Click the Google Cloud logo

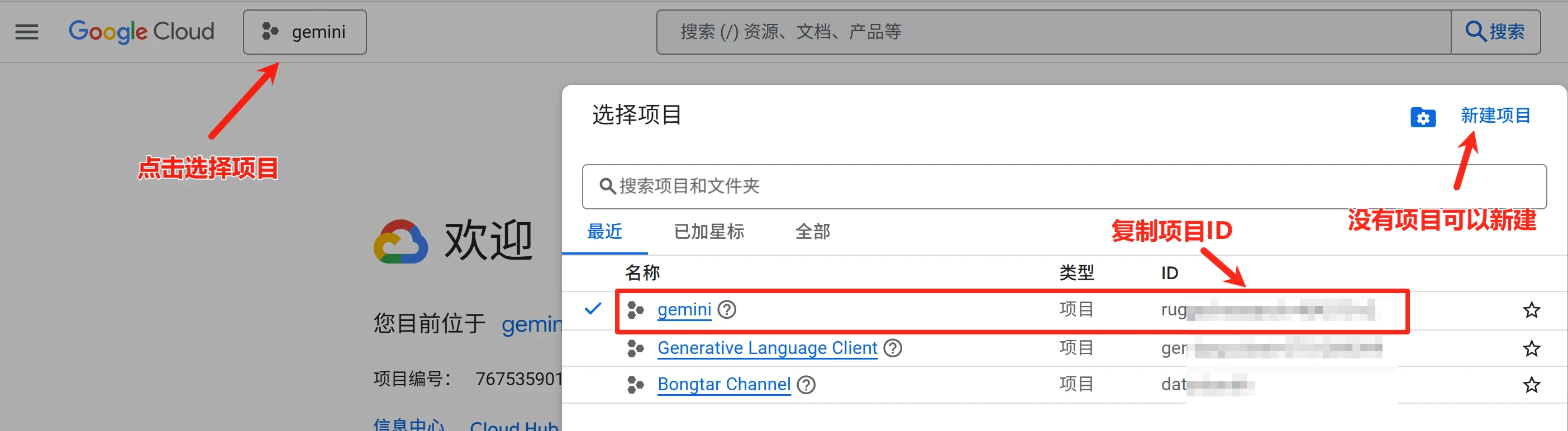coord(141,32)
